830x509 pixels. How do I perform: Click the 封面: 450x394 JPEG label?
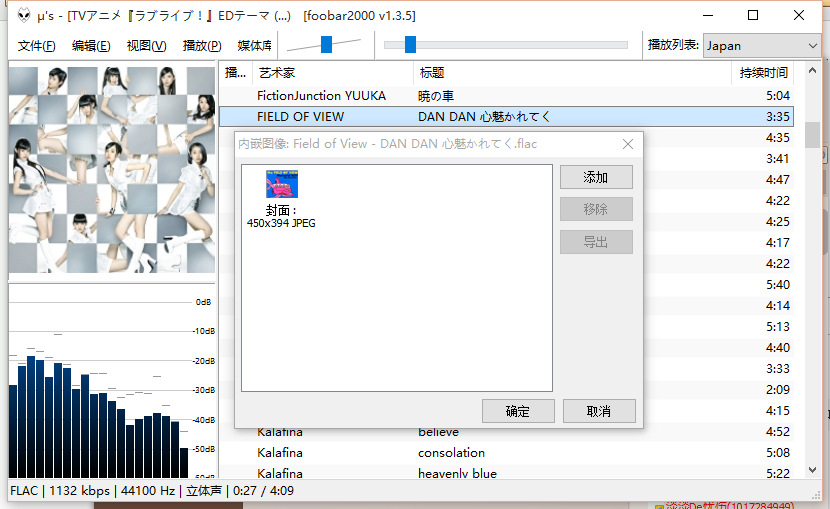(281, 217)
